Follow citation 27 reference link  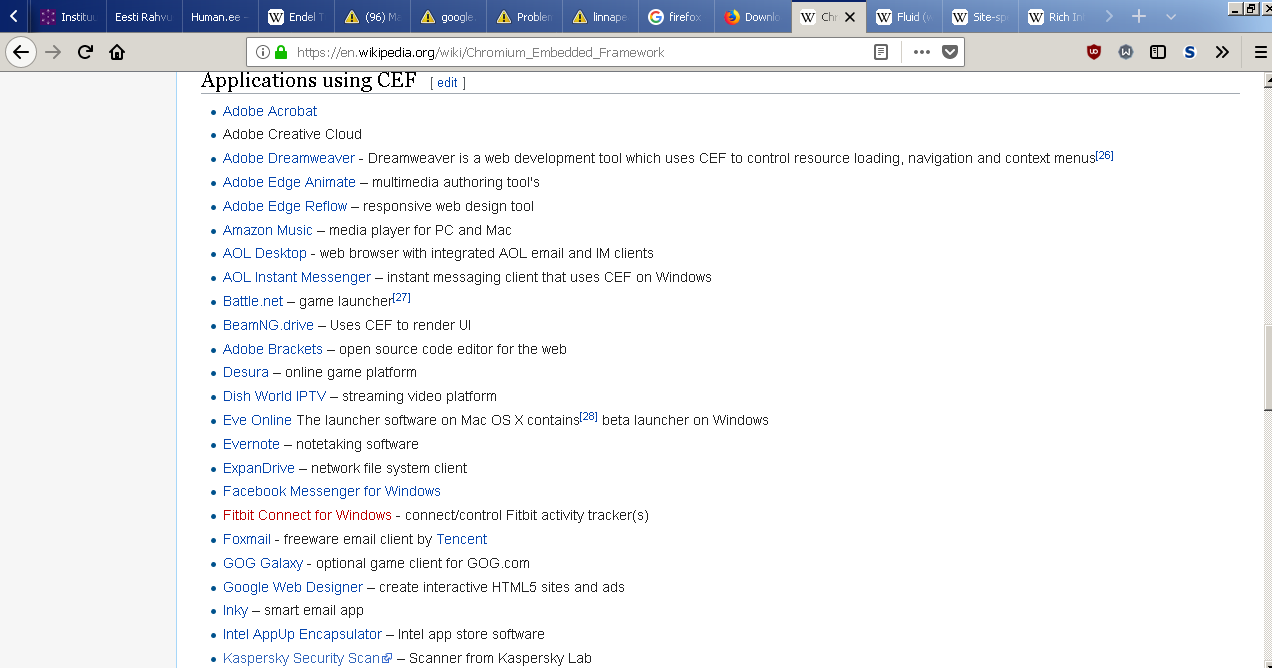pyautogui.click(x=401, y=298)
